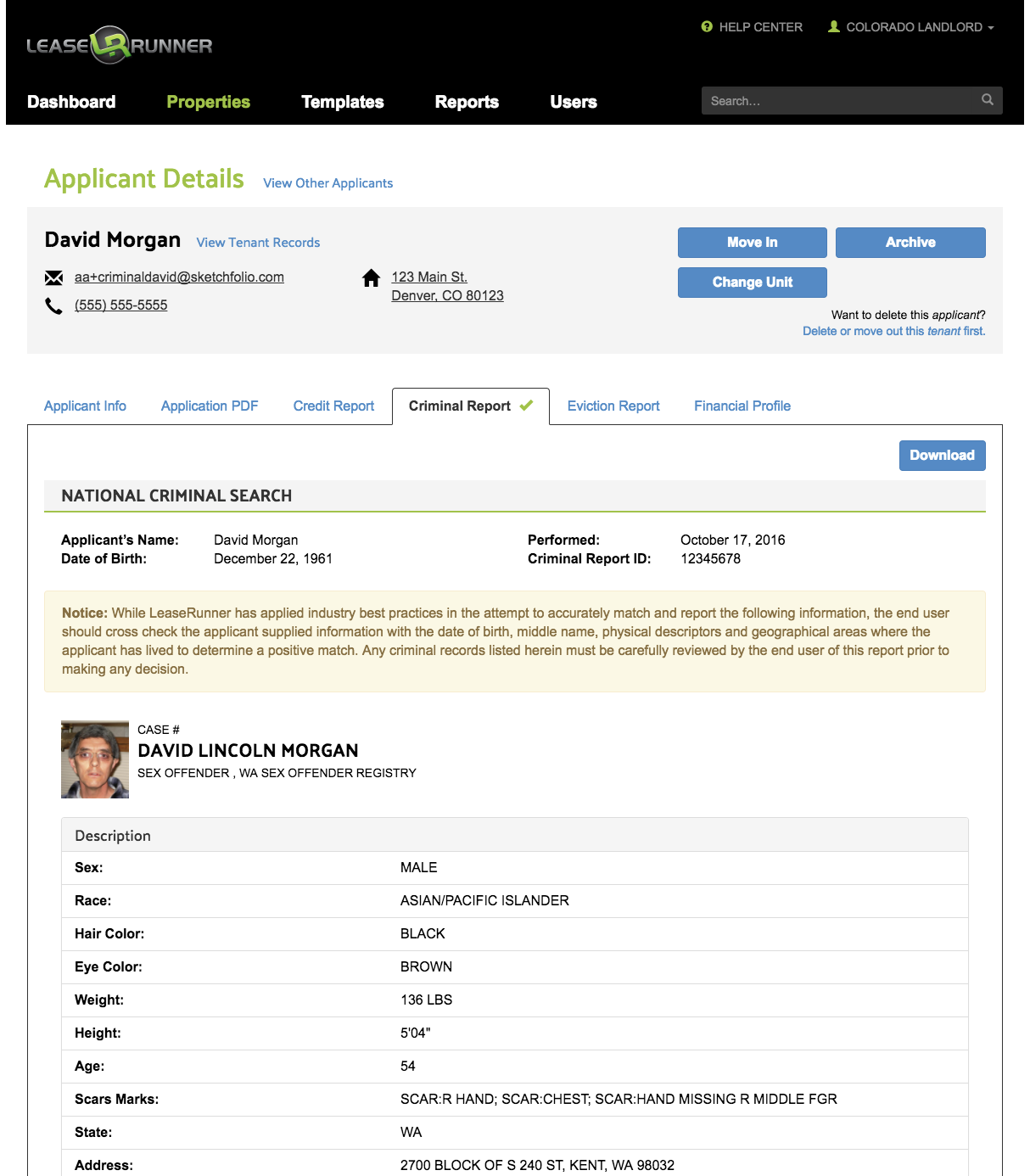
Task: Switch to the Financial Profile tab
Action: [742, 406]
